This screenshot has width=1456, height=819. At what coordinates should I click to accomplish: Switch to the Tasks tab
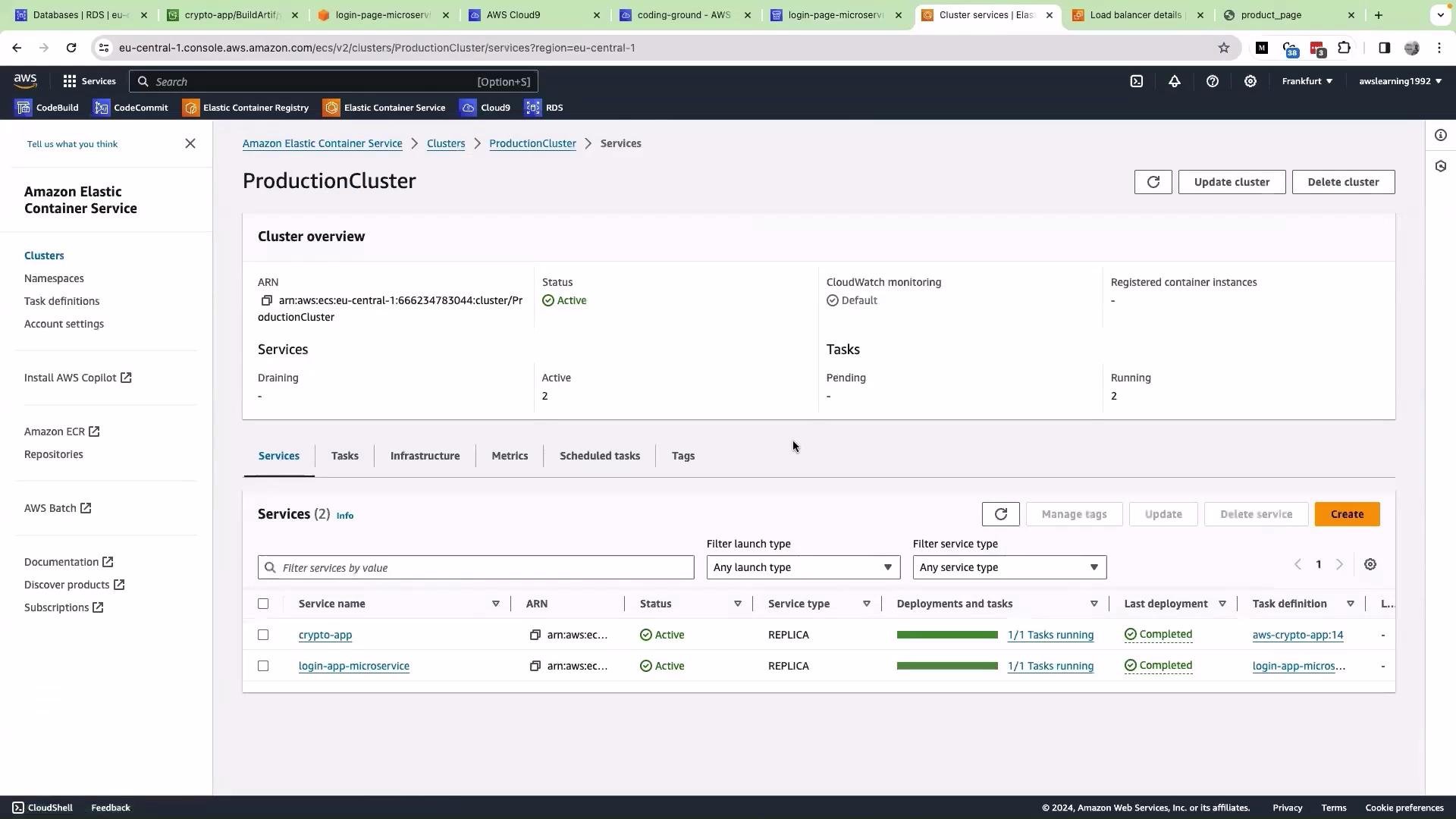pyautogui.click(x=344, y=456)
